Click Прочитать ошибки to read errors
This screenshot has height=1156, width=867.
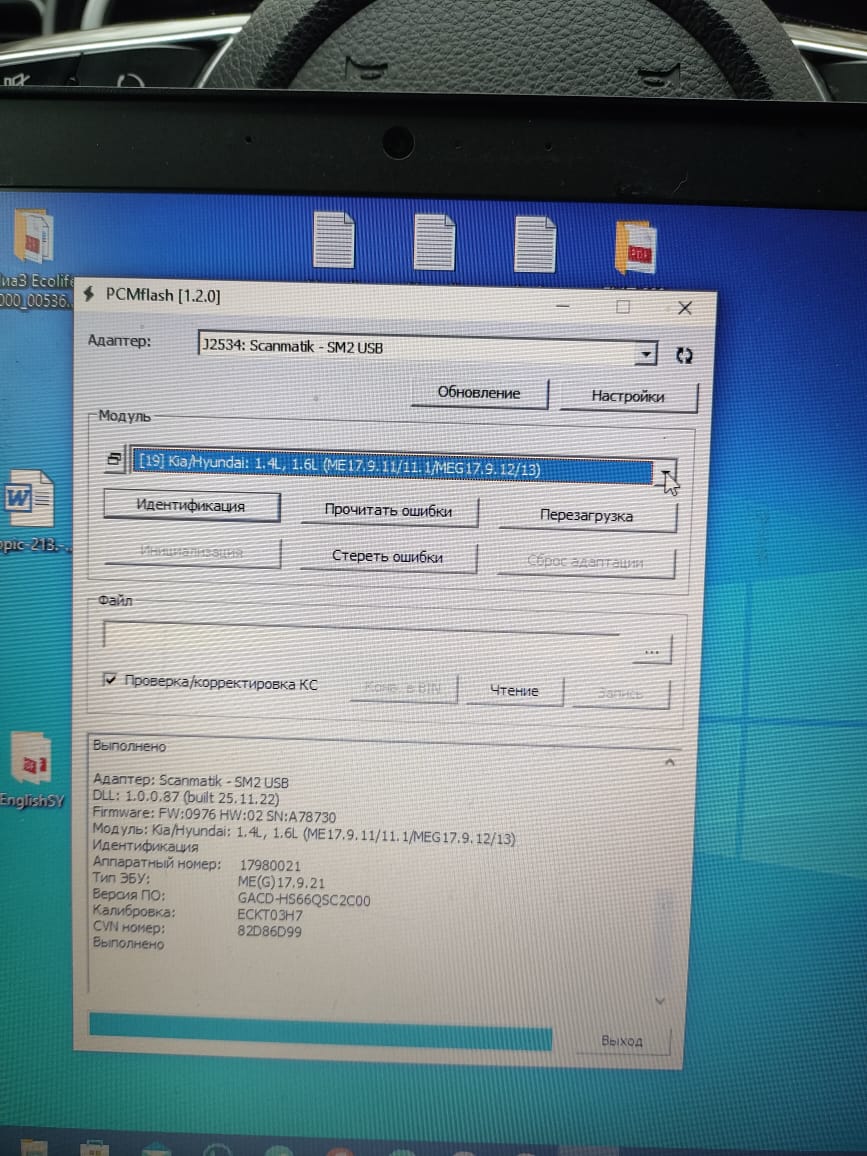point(388,511)
